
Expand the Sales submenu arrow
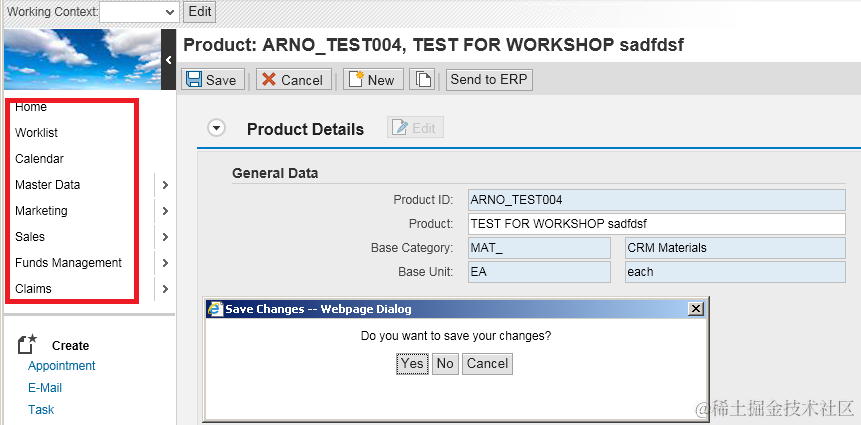pyautogui.click(x=164, y=237)
